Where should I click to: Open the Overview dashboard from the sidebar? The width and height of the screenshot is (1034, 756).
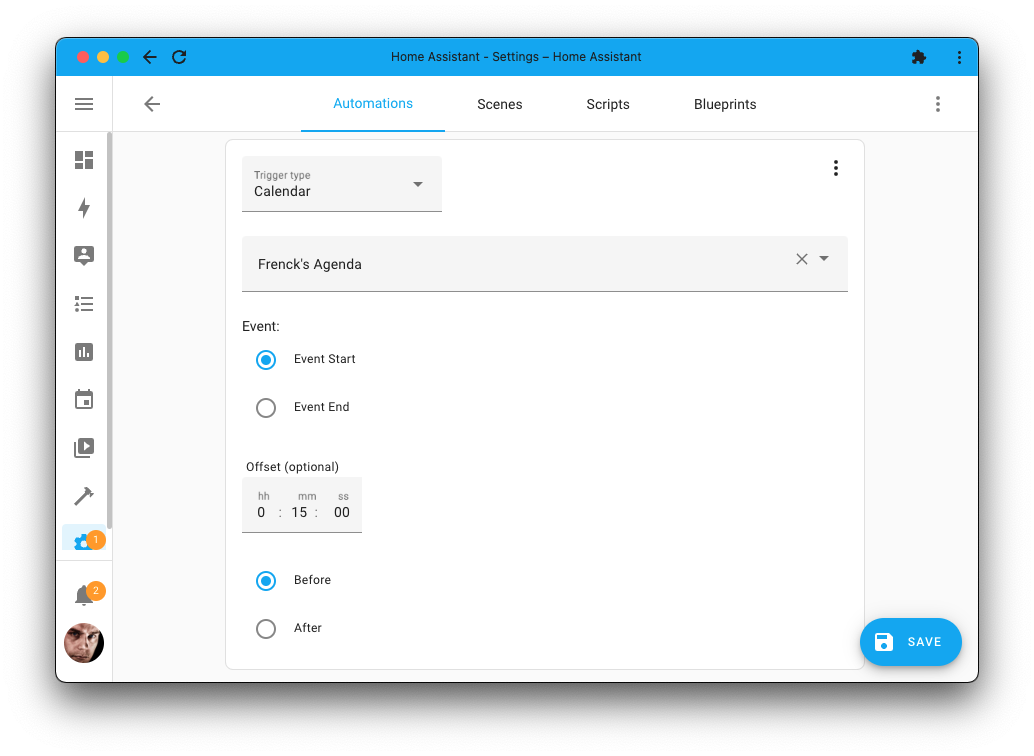tap(84, 160)
